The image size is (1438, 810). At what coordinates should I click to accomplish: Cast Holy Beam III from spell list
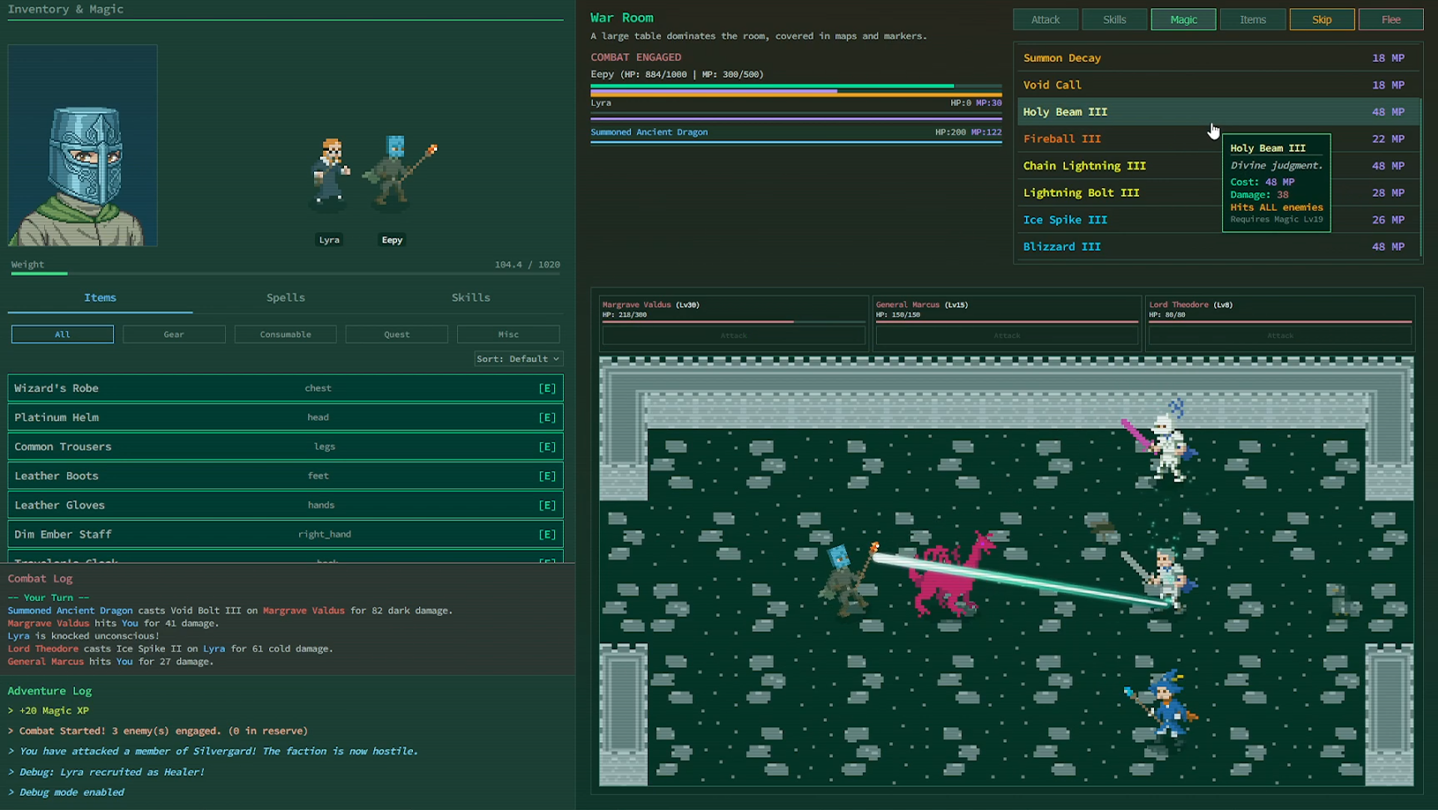pos(1065,112)
